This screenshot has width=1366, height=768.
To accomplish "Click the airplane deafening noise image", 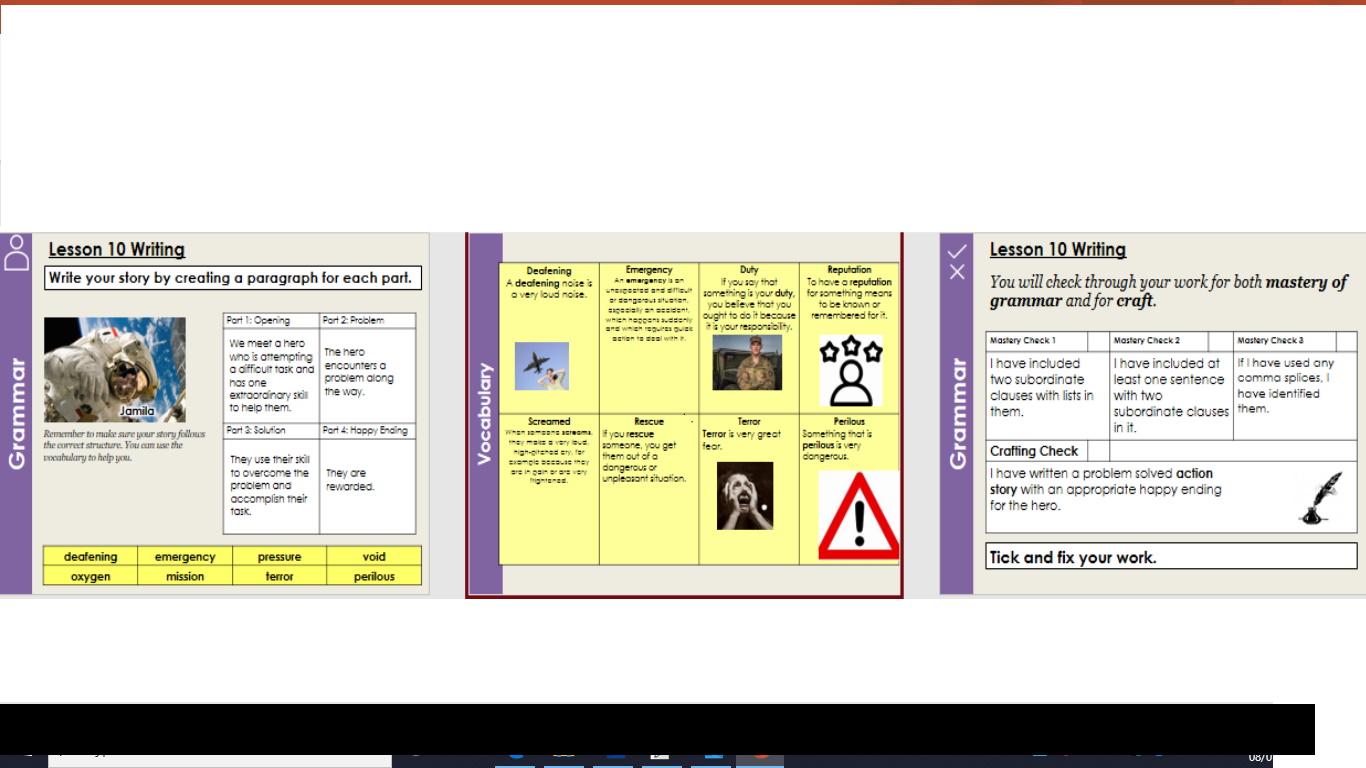I will (541, 366).
